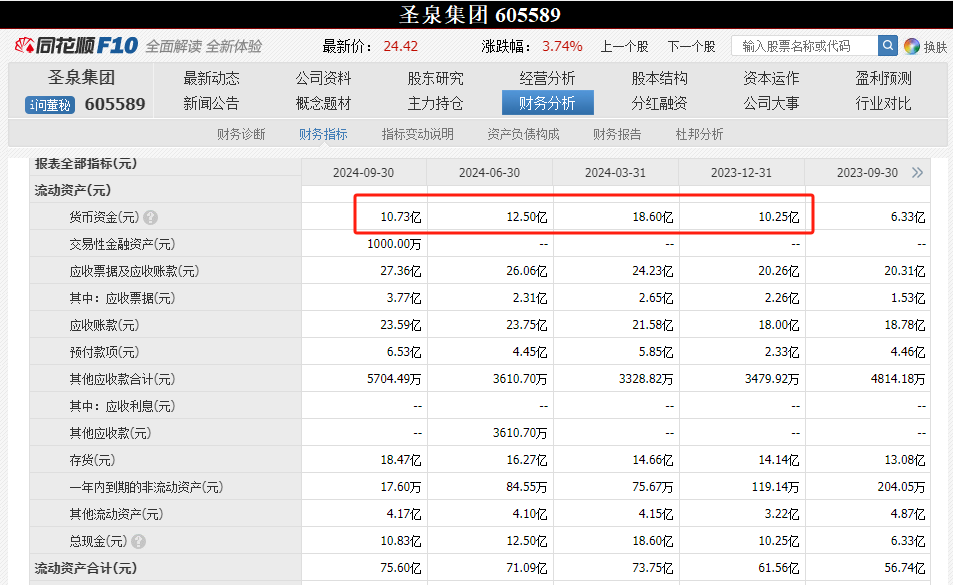This screenshot has height=585, width=953.
Task: Open 经营分析 tab
Action: (547, 78)
